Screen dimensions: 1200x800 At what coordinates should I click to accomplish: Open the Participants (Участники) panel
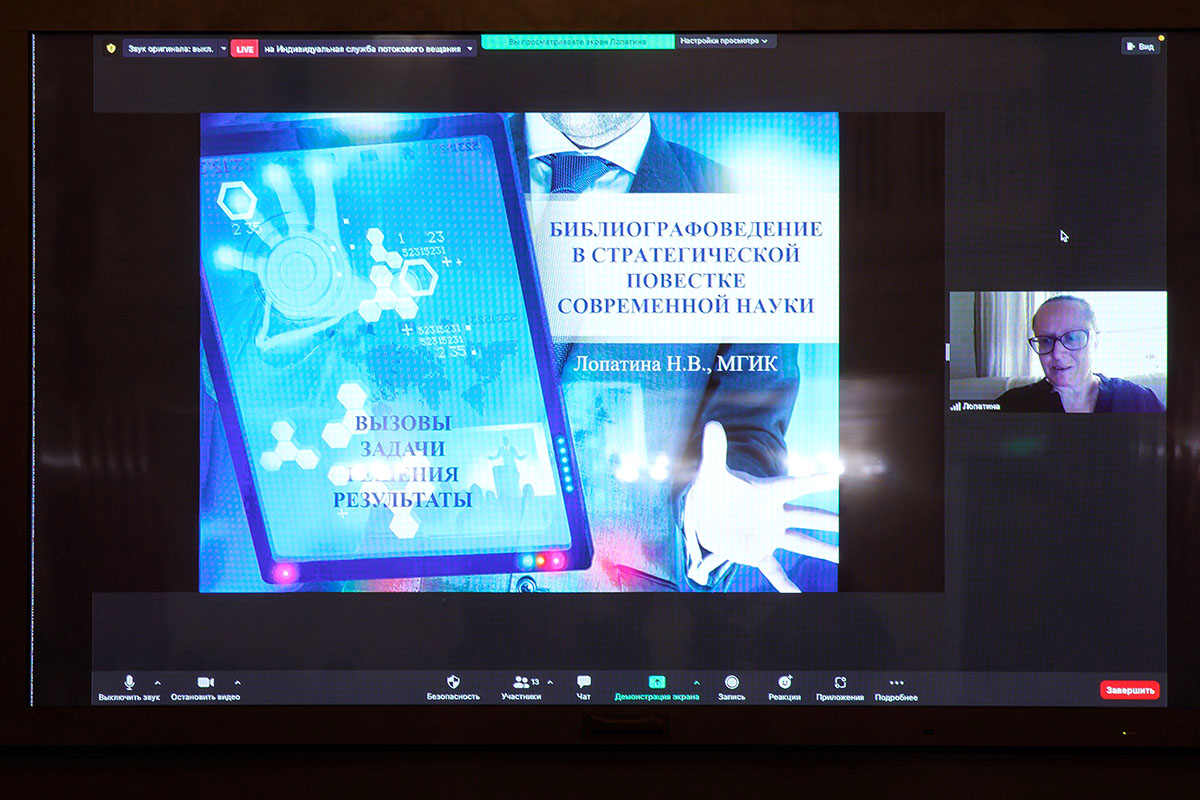521,683
